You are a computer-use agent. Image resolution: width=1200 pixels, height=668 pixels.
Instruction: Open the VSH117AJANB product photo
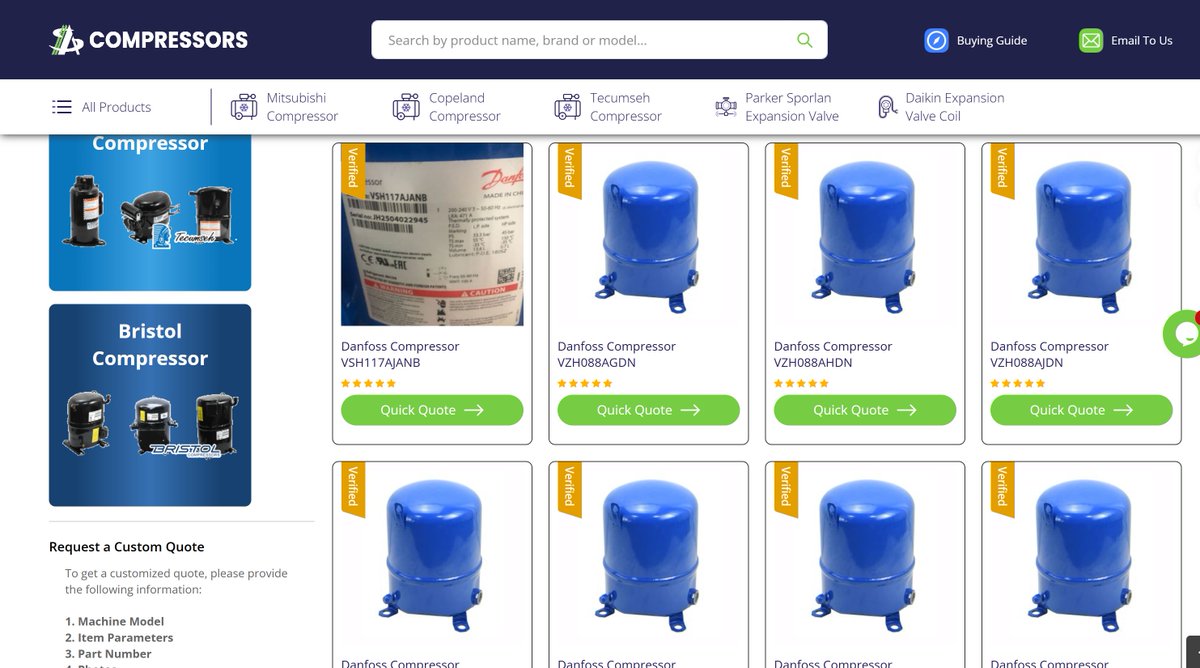click(x=432, y=235)
